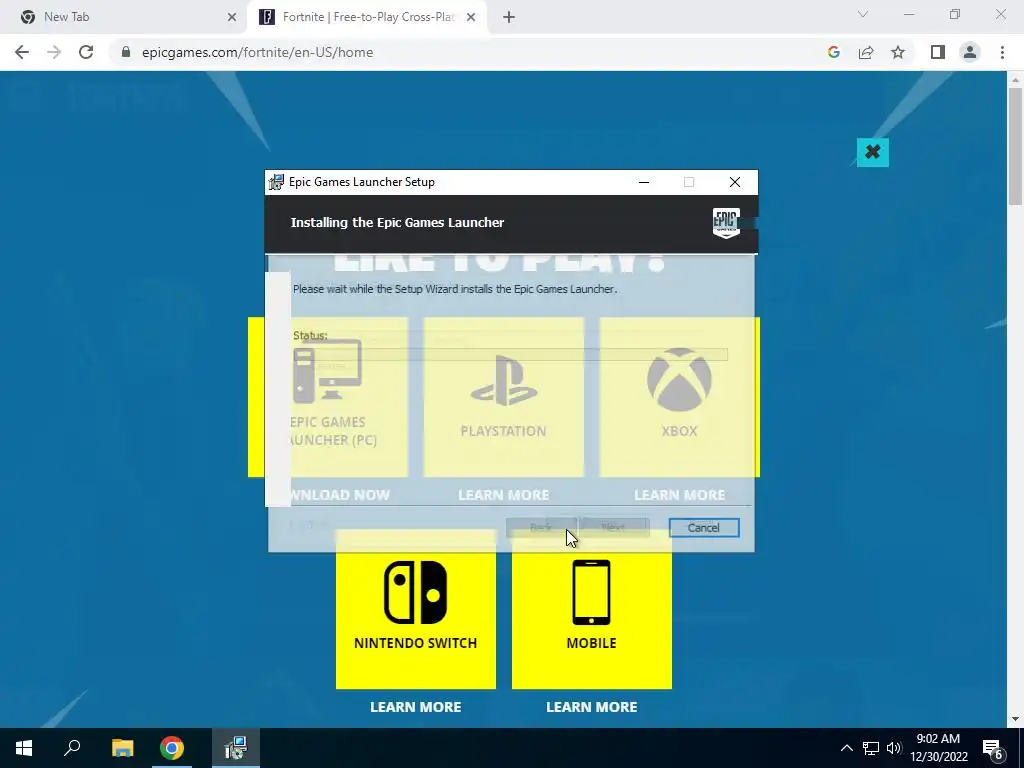Click the Epic Games logo in setup header
This screenshot has height=768, width=1024.
tap(726, 223)
